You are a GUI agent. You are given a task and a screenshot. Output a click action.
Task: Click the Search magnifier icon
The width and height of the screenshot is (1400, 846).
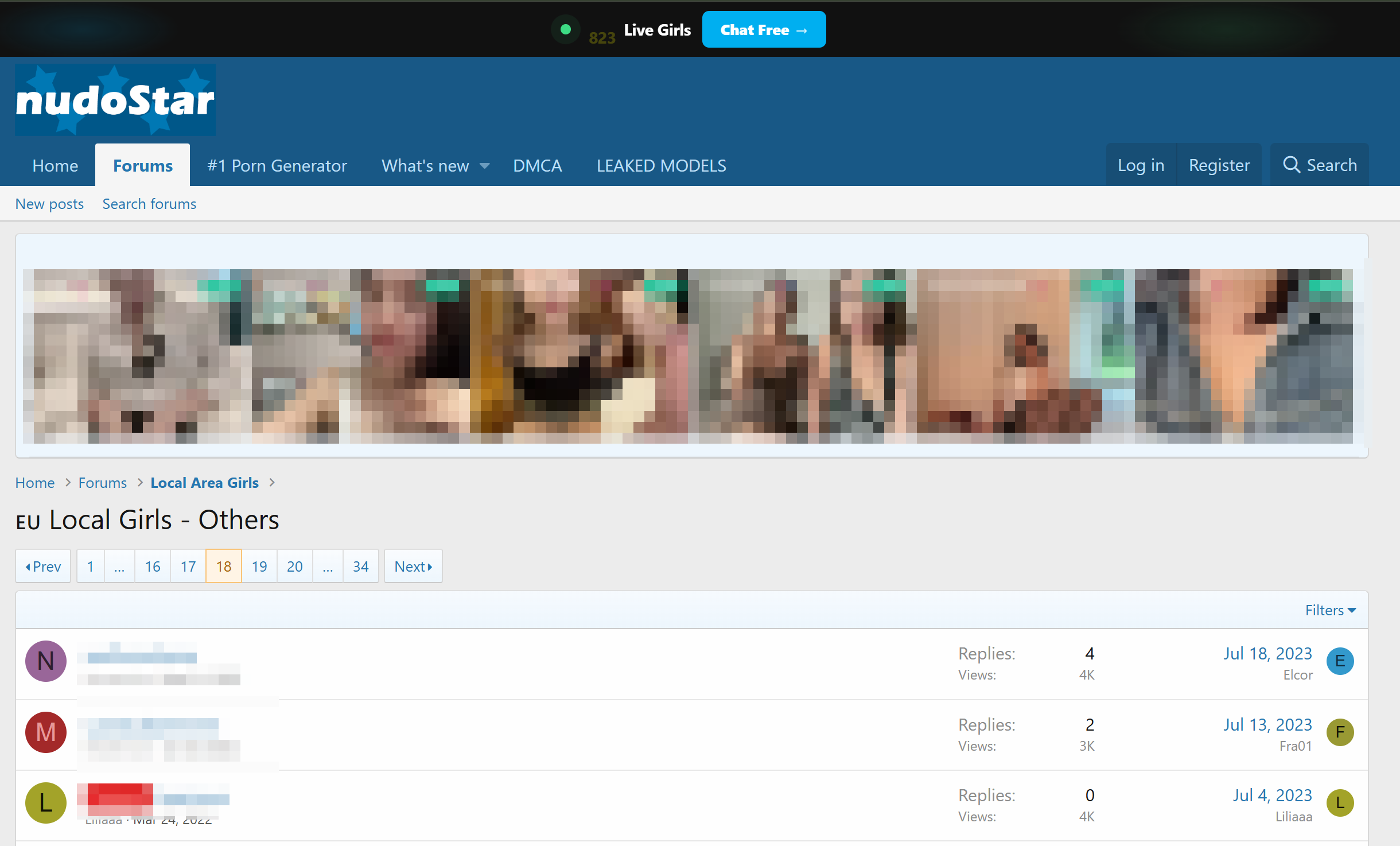(1292, 165)
